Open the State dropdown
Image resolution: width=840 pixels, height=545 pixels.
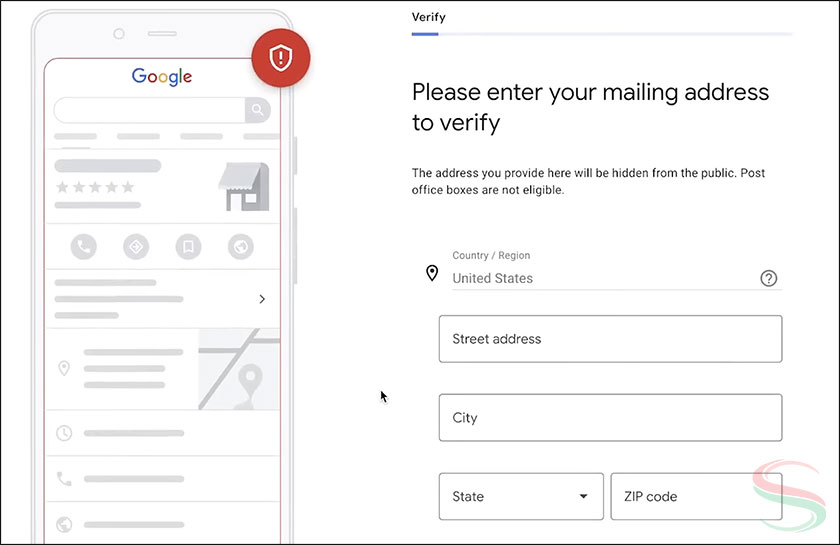click(x=521, y=496)
